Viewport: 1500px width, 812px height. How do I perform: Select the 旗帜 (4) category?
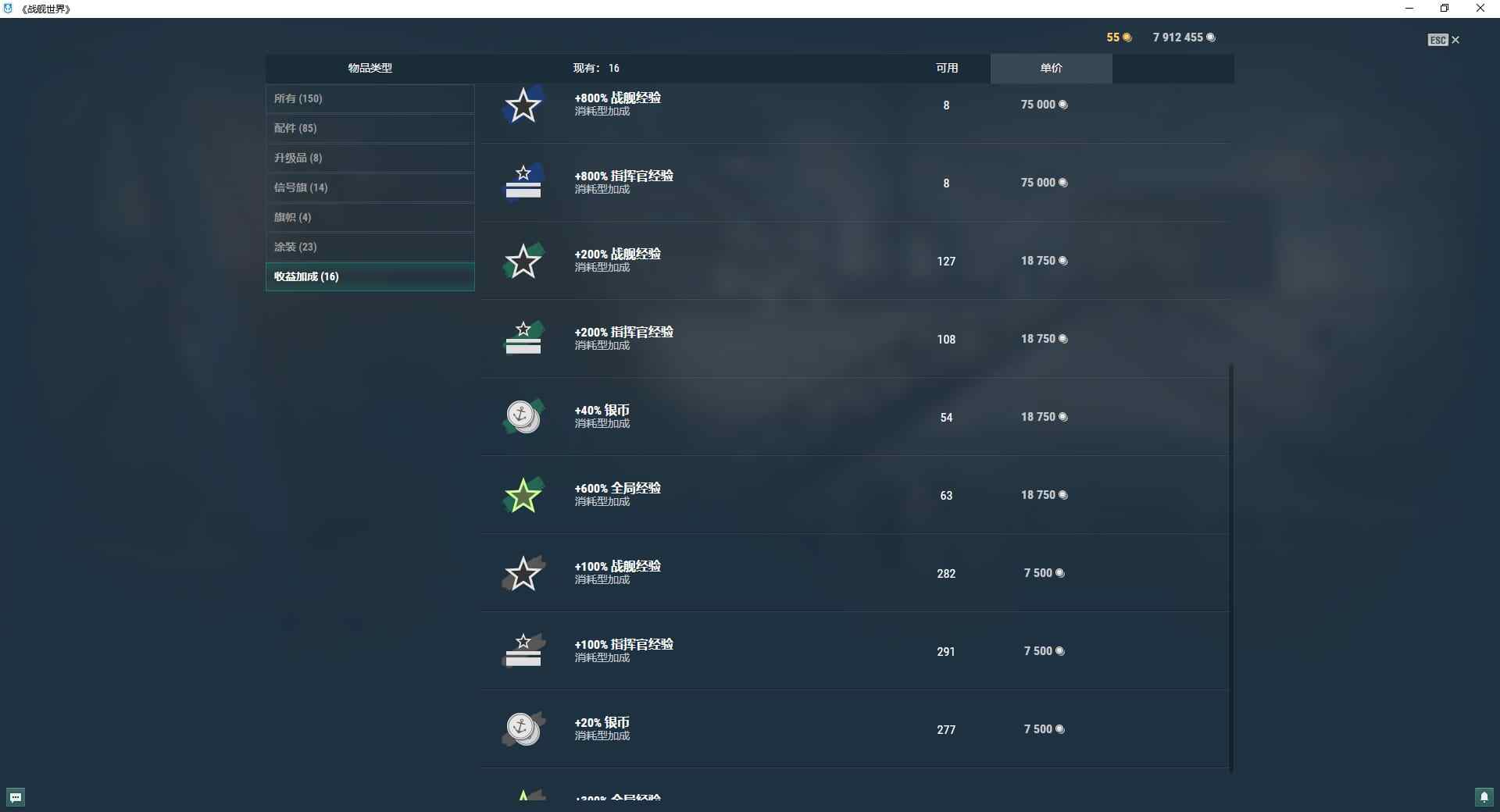pyautogui.click(x=370, y=217)
